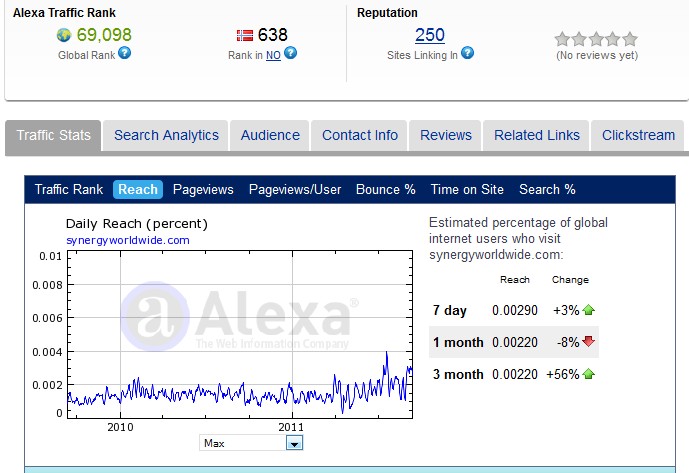
Task: Click the Reputation heading
Action: [387, 13]
